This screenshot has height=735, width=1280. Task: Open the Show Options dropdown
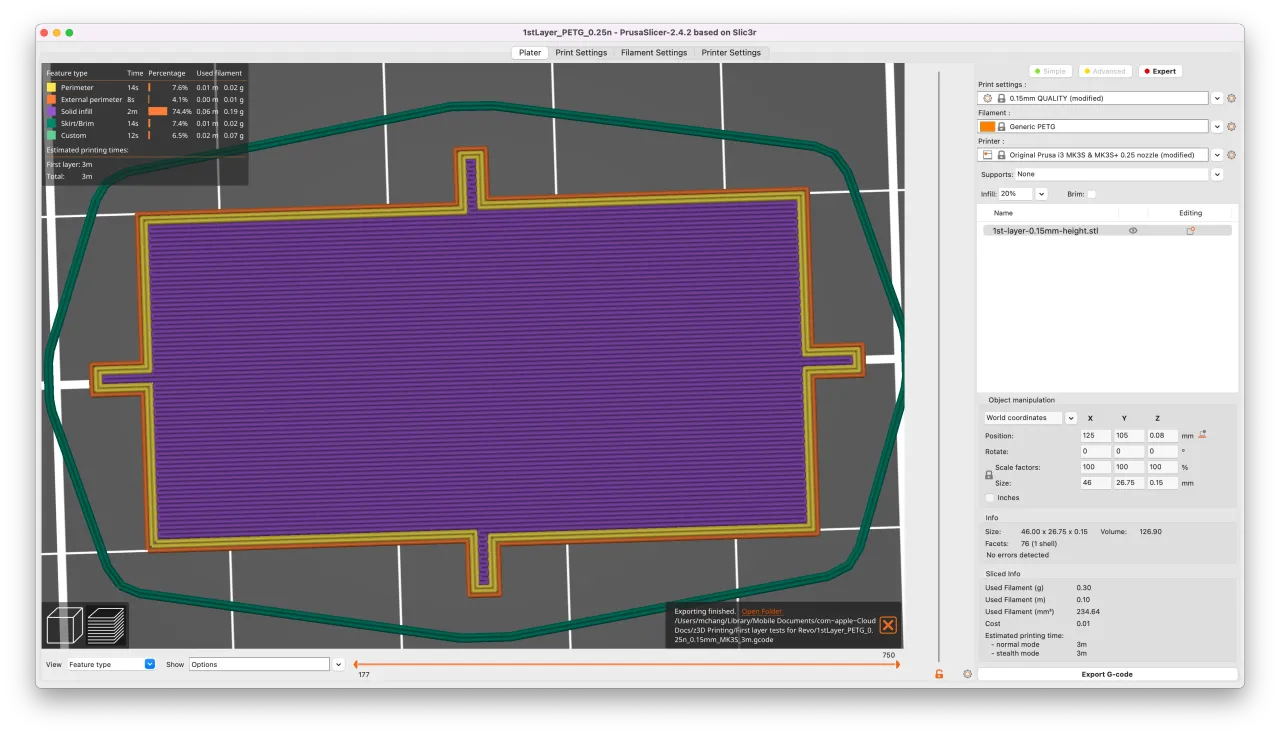338,664
